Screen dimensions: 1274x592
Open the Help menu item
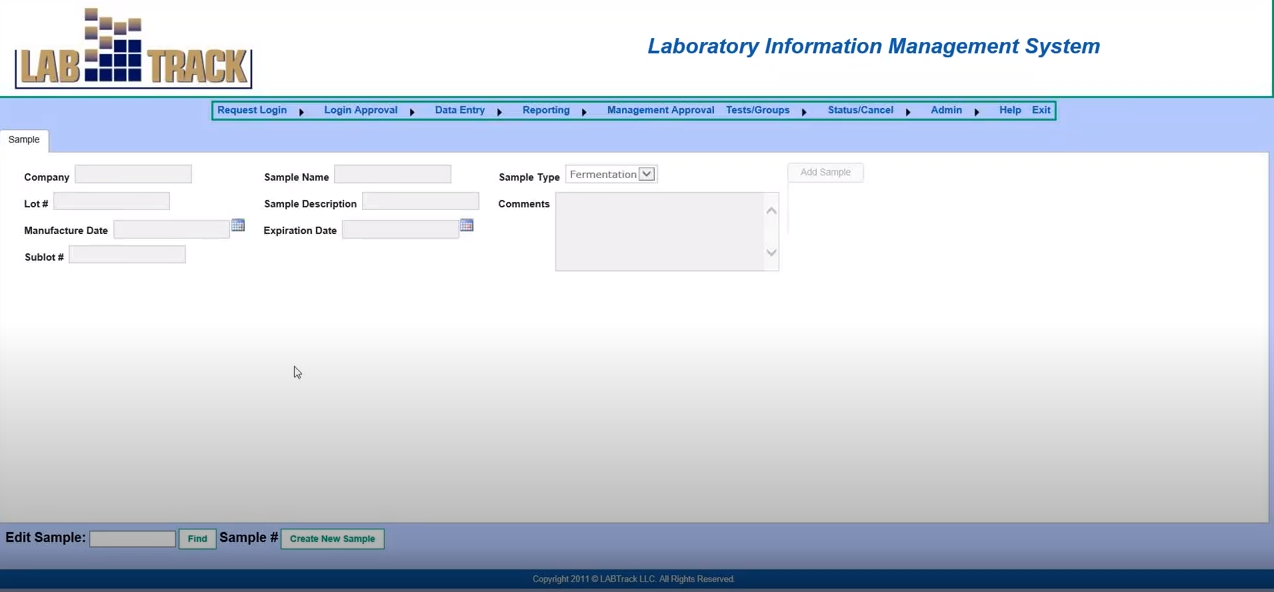coord(1010,110)
